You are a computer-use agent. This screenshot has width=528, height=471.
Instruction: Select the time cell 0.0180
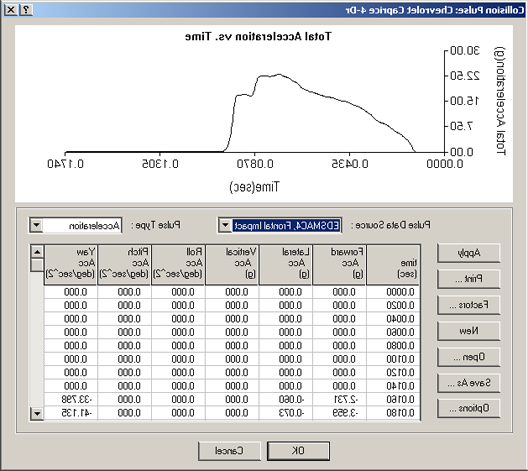click(x=393, y=413)
